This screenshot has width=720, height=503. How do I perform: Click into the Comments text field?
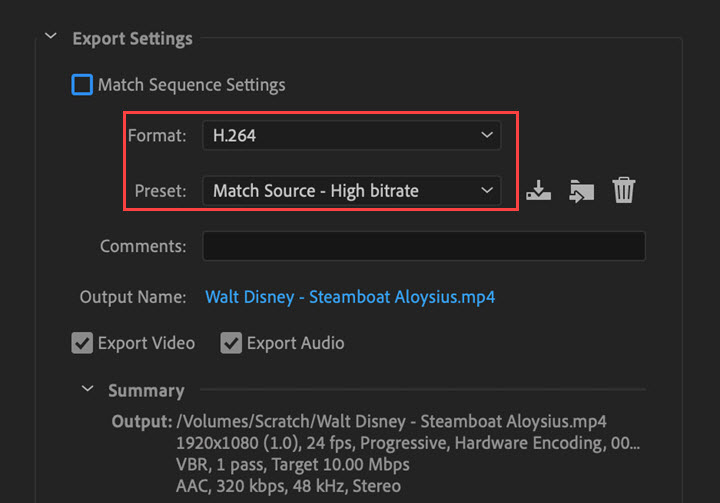click(424, 246)
